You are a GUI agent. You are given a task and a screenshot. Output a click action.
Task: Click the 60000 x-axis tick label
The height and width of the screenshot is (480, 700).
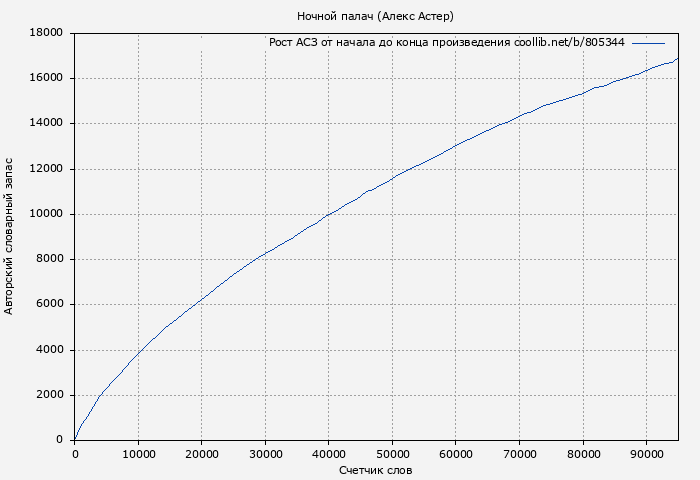pyautogui.click(x=455, y=454)
